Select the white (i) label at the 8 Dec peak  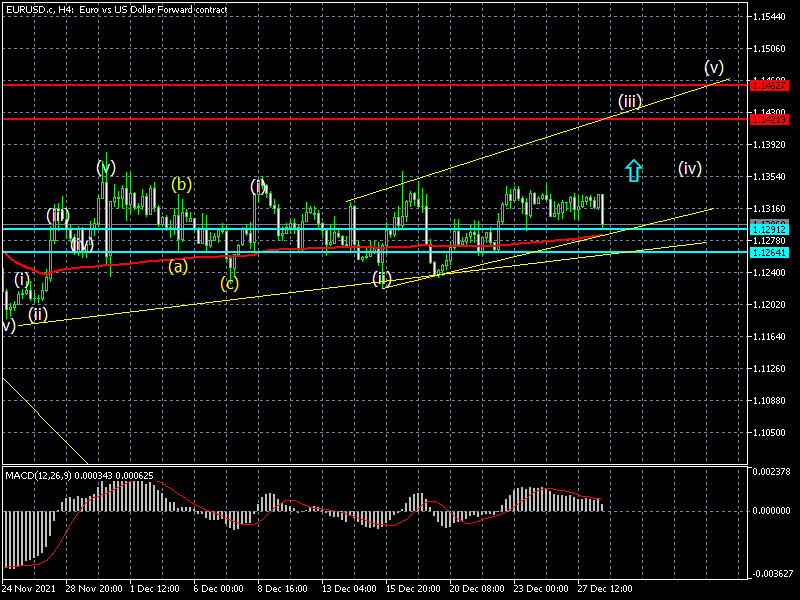click(x=258, y=187)
